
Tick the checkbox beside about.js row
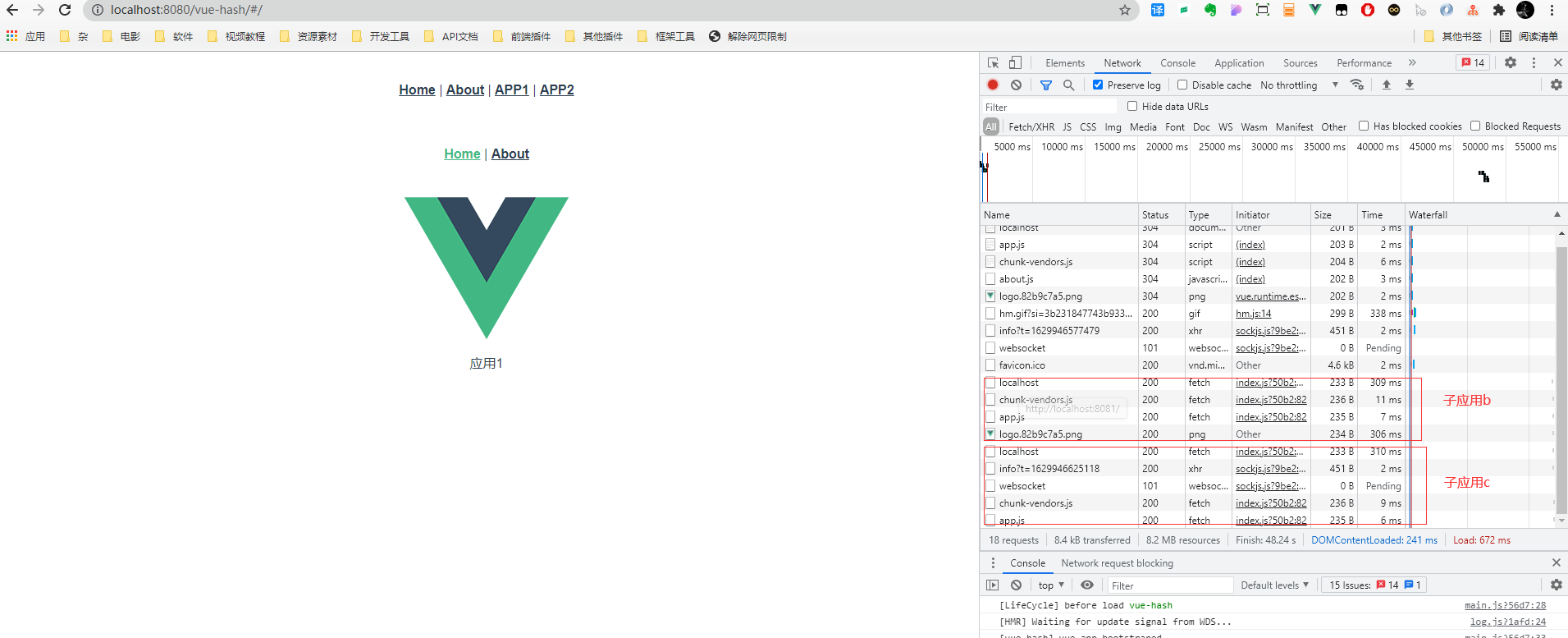pyautogui.click(x=990, y=278)
